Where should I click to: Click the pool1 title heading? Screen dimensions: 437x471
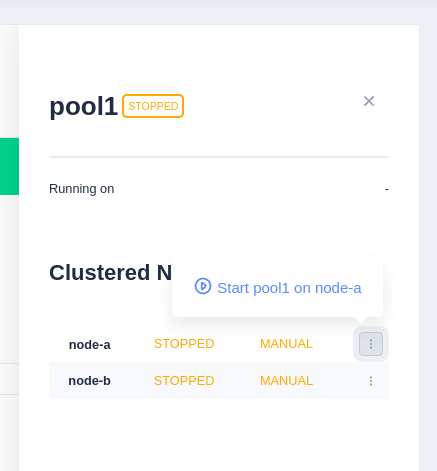[x=83, y=106]
